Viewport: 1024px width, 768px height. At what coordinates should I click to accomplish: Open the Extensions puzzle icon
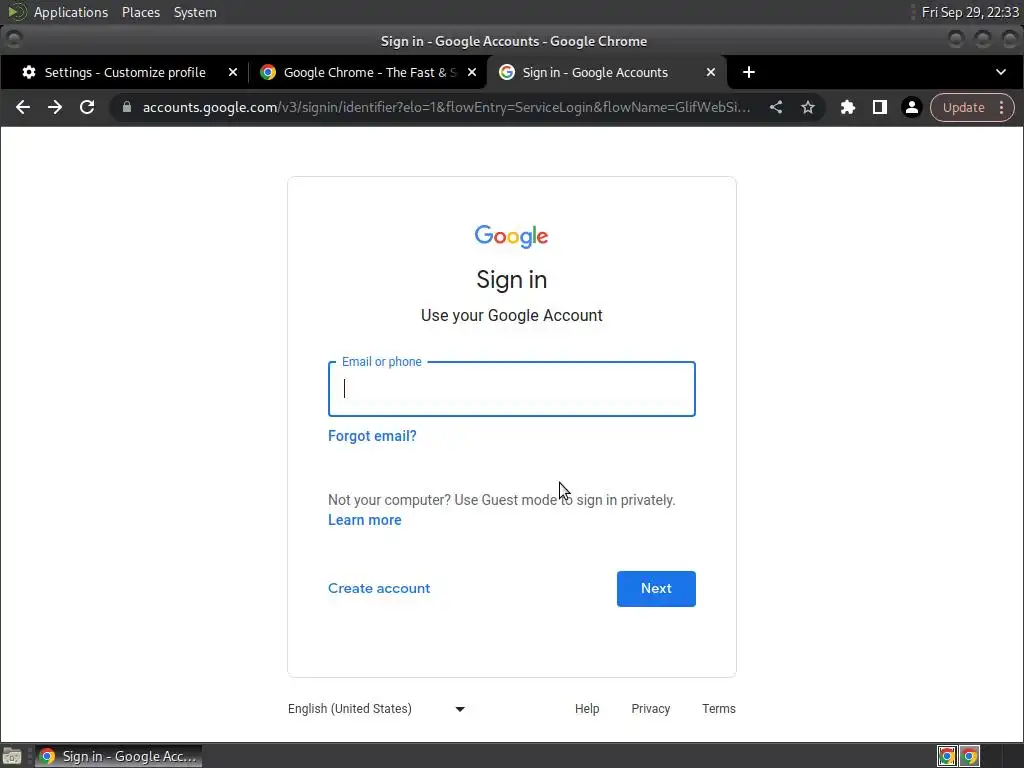click(848, 107)
